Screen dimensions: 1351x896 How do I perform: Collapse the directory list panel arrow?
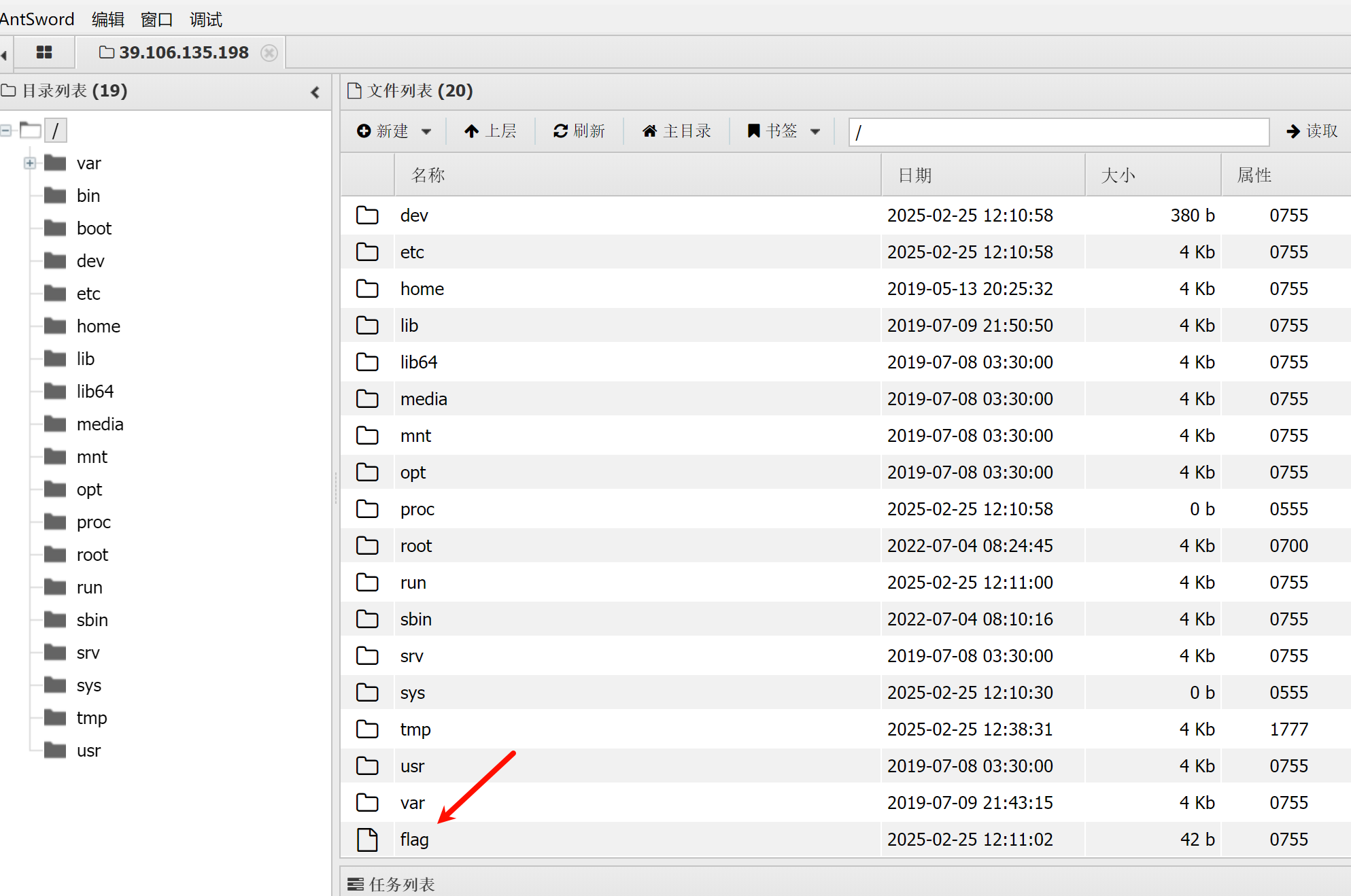tap(315, 92)
